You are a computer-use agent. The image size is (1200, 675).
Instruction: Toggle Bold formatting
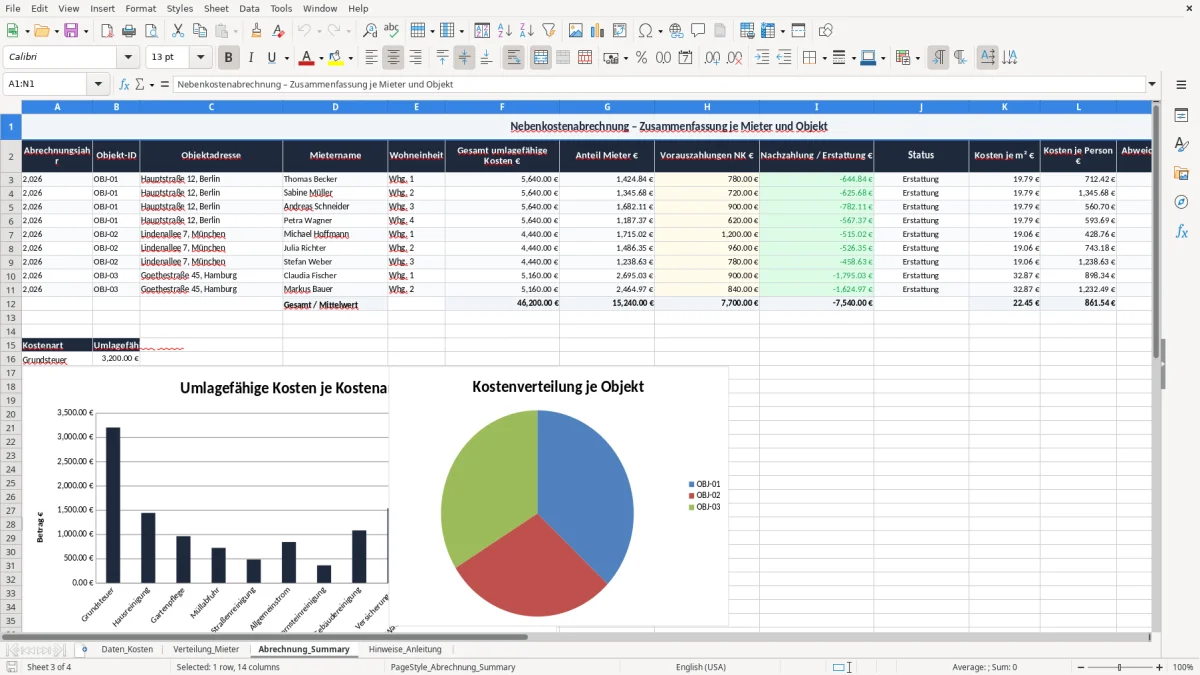click(229, 58)
